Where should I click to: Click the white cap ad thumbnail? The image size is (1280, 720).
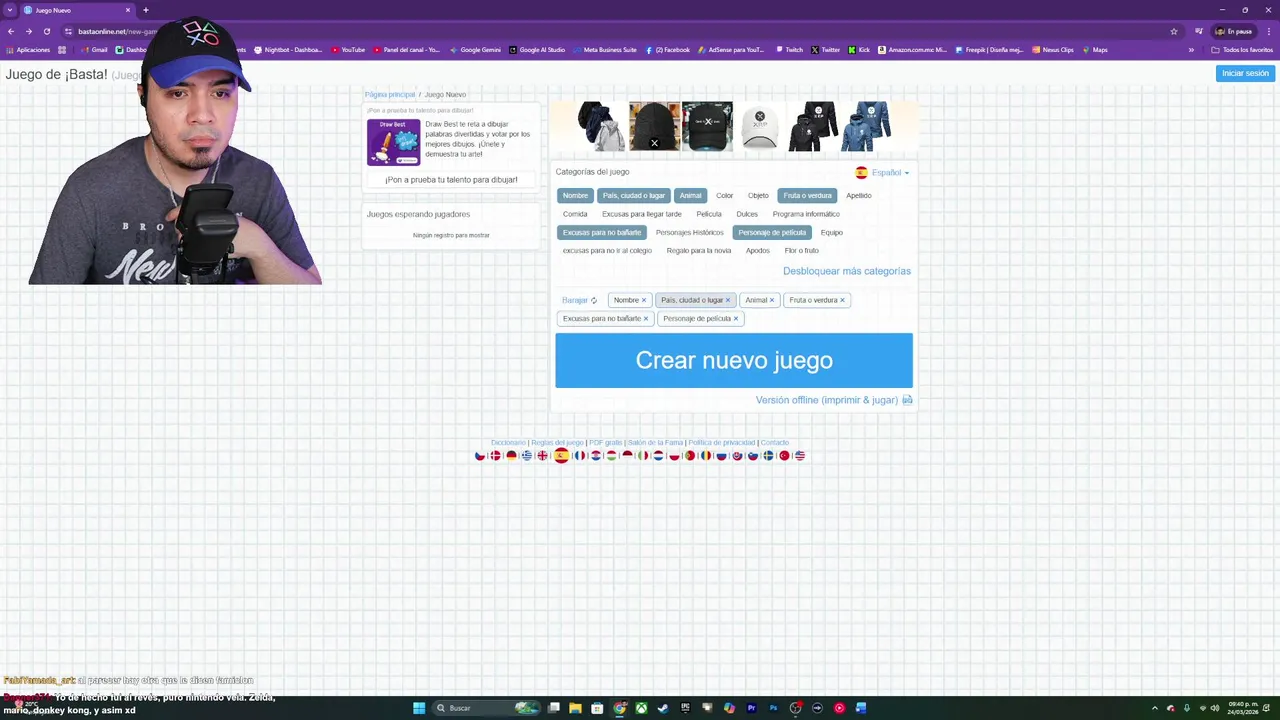pos(760,126)
